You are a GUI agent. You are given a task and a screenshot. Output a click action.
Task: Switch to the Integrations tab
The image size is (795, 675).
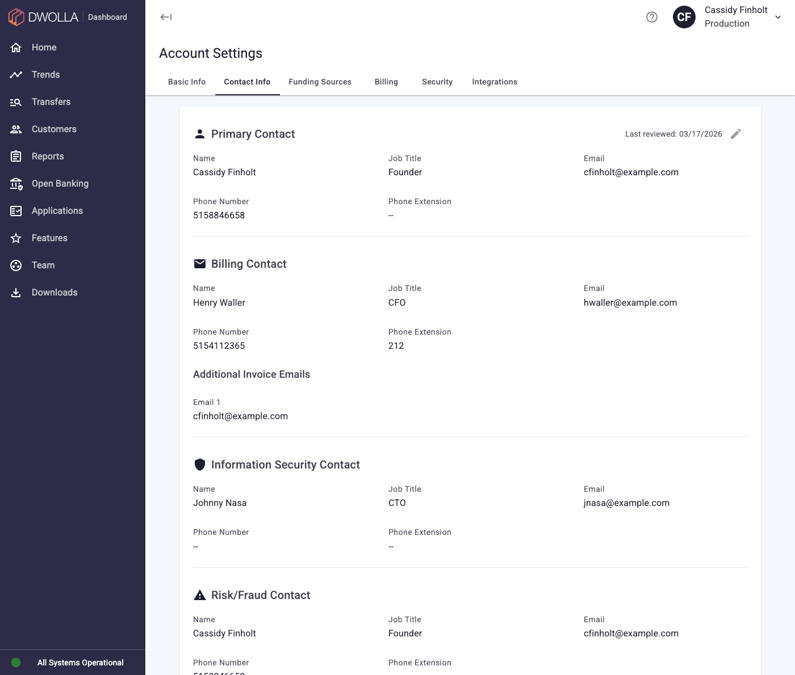pos(494,82)
